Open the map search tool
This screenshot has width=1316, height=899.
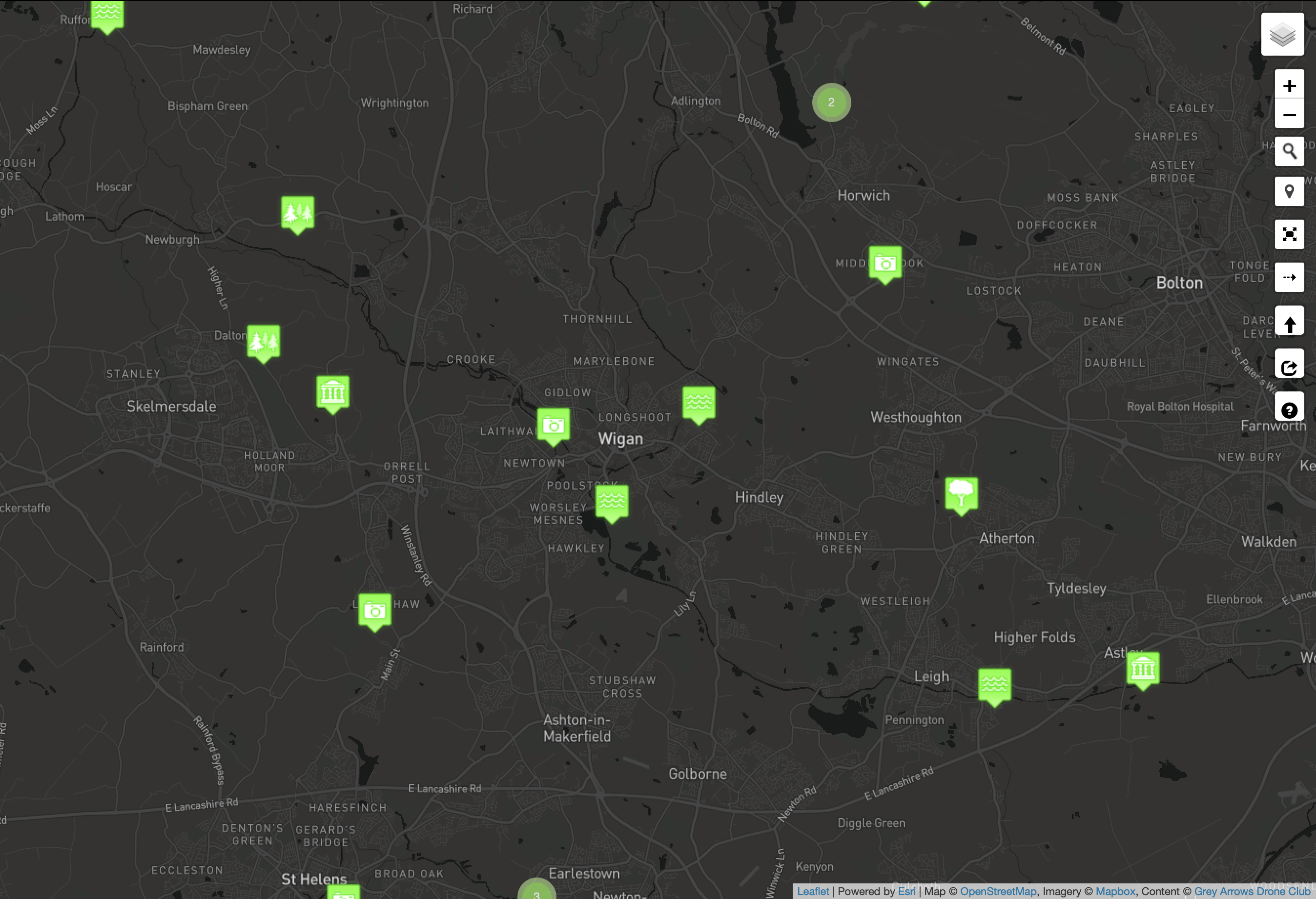coord(1289,151)
